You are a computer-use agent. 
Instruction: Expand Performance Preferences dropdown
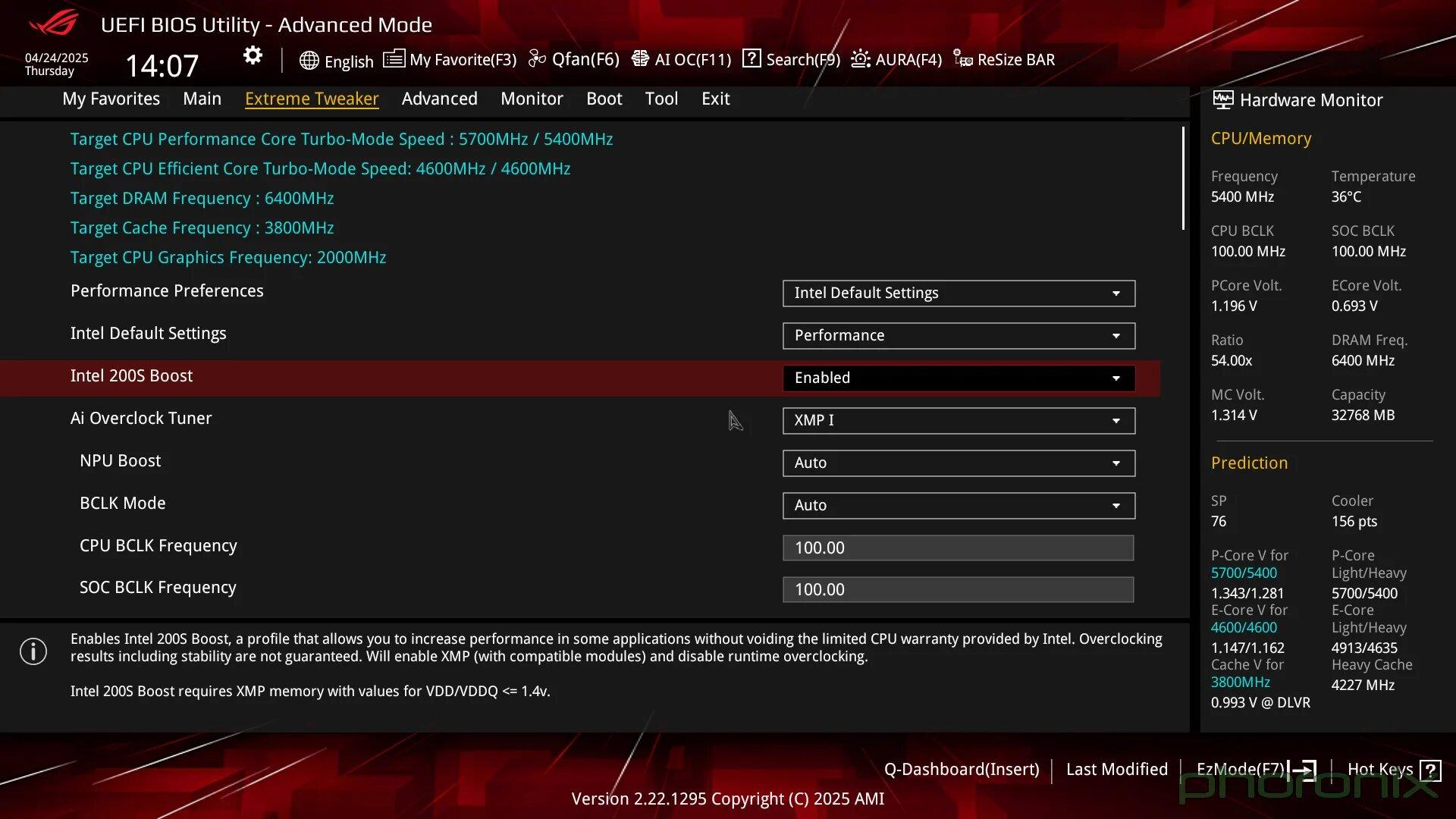[959, 293]
